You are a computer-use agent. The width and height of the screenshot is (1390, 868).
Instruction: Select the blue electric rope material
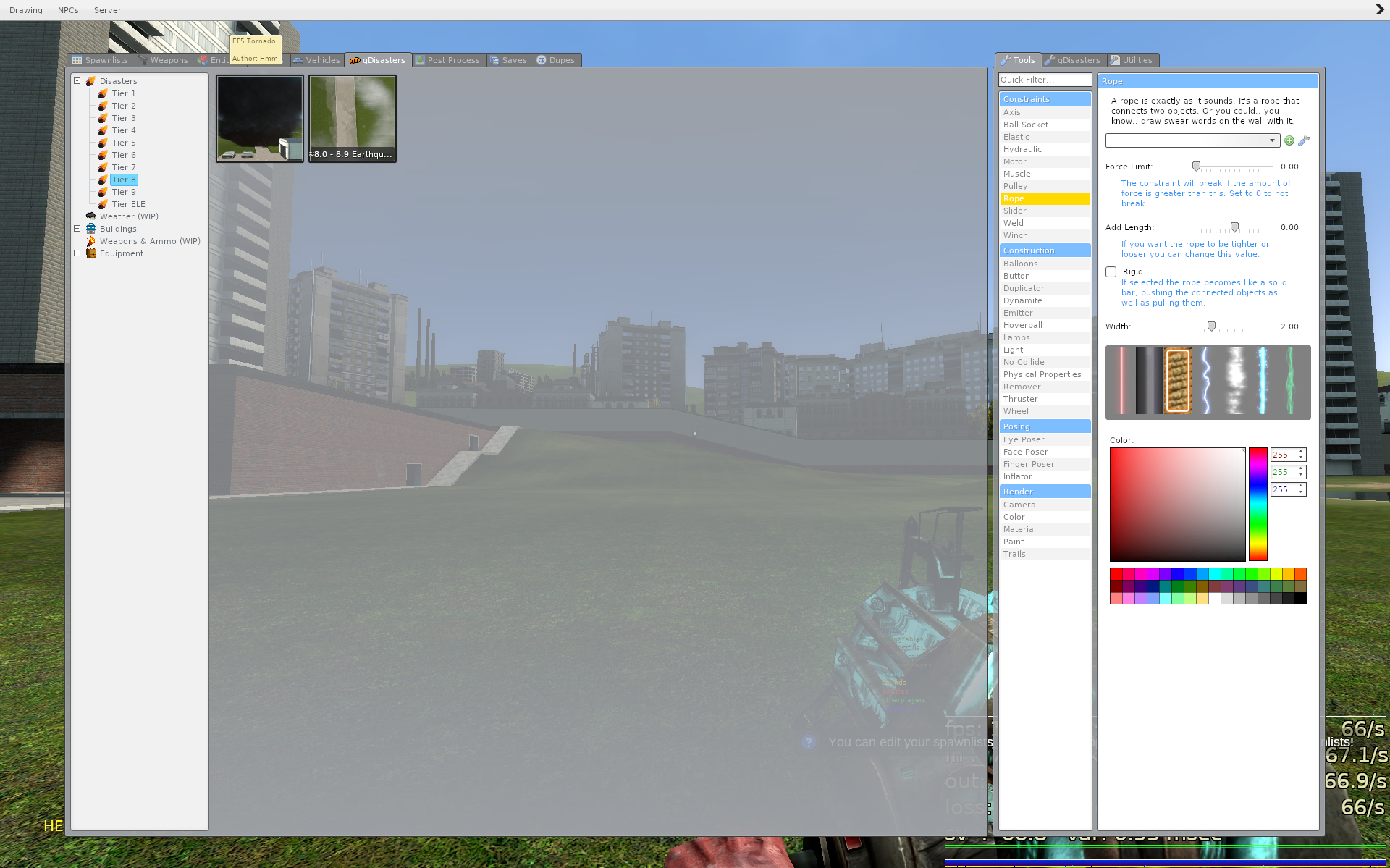coord(1206,381)
